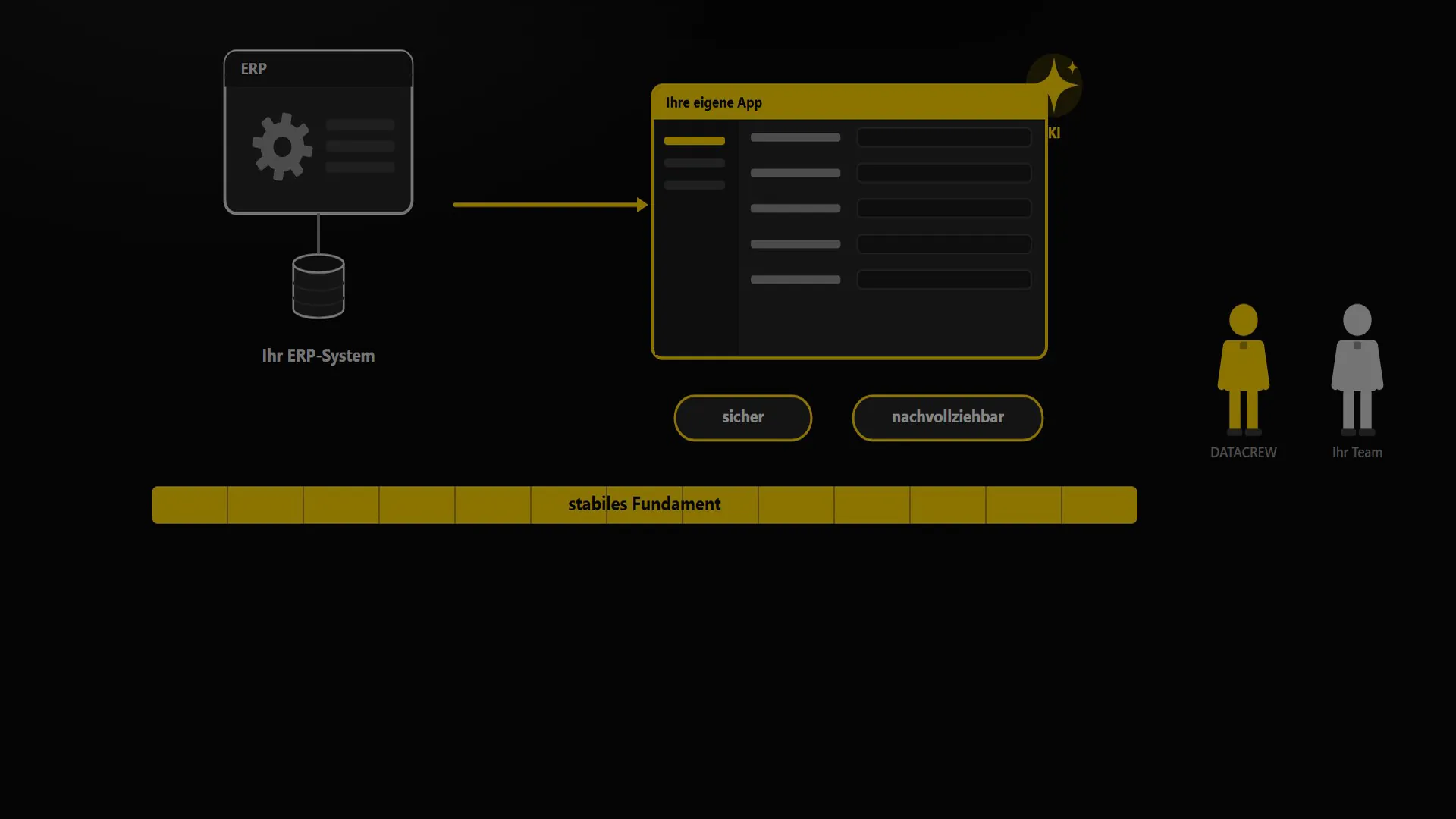1456x819 pixels.
Task: Click the ERP gear icon
Action: 282,146
